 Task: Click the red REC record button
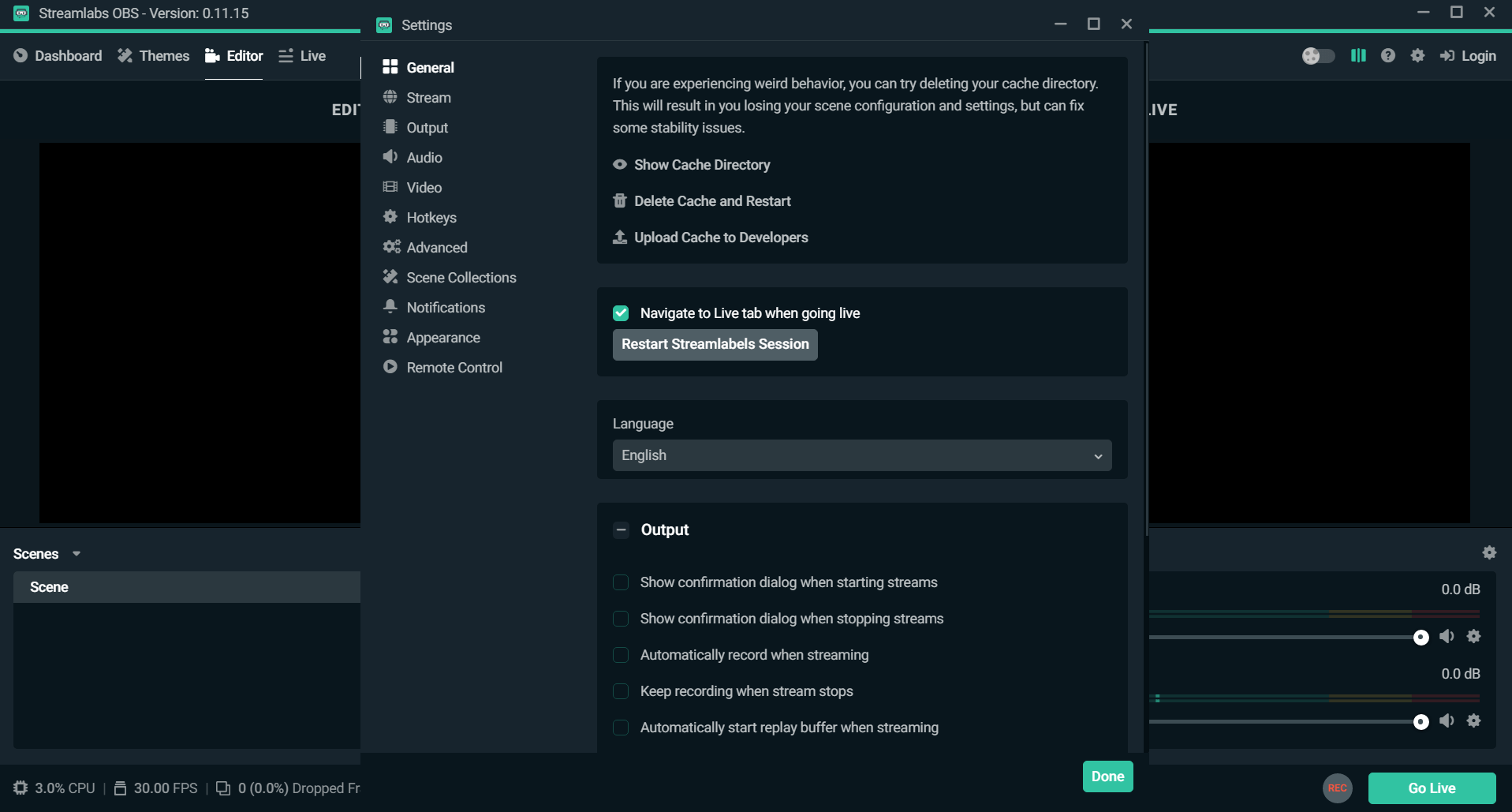[x=1337, y=788]
